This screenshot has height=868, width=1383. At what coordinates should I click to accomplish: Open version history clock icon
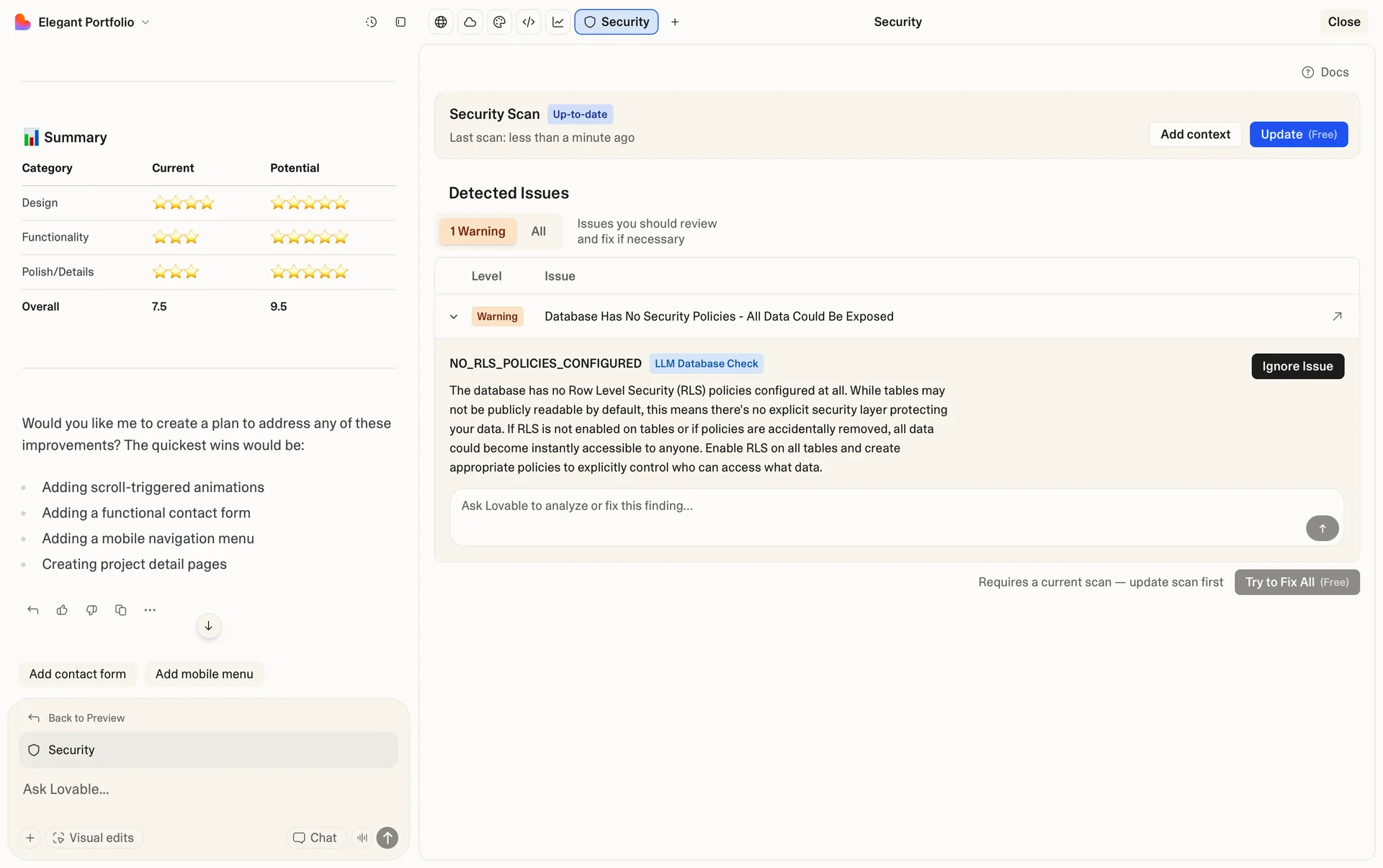(371, 22)
